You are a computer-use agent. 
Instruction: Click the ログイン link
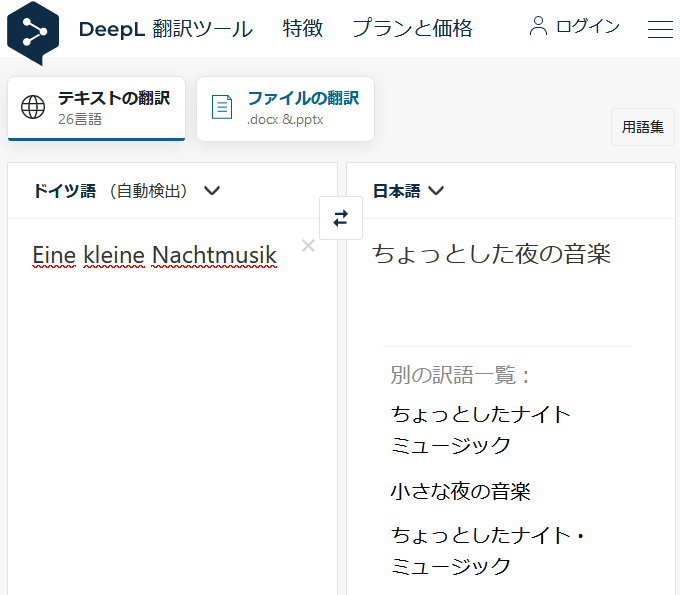click(588, 26)
